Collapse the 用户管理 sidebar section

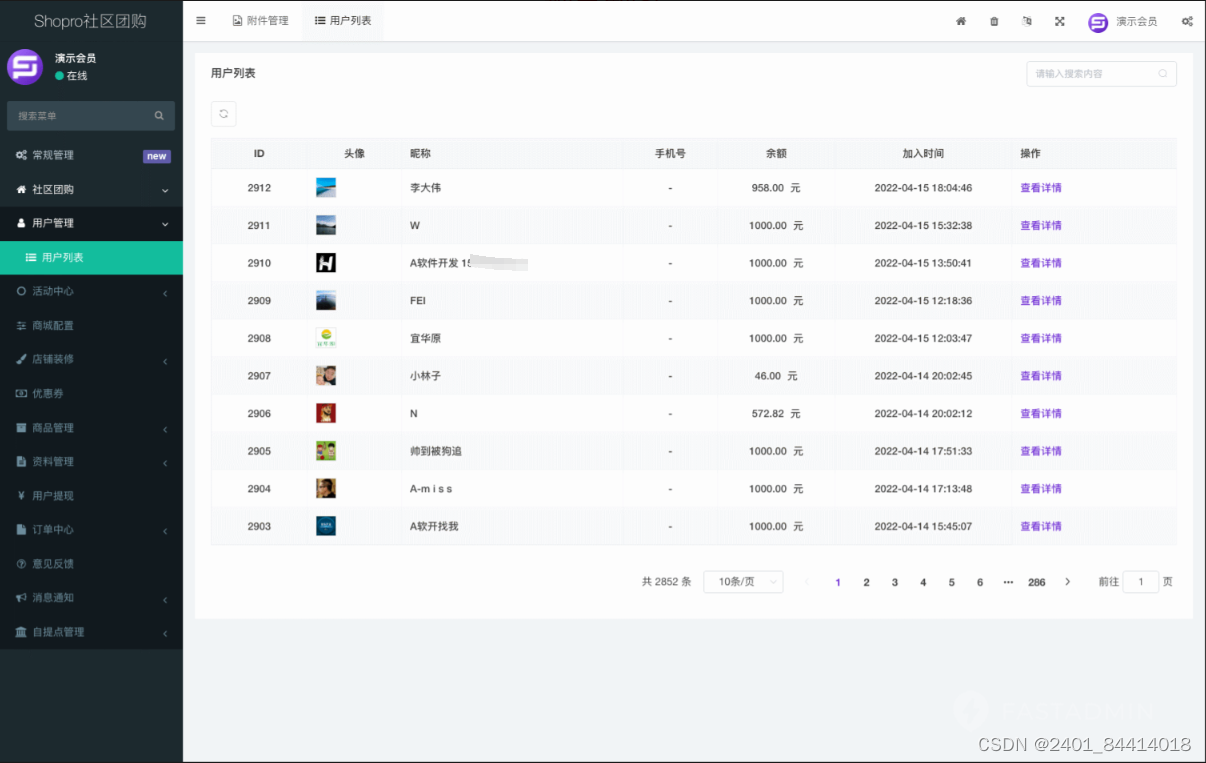point(58,223)
